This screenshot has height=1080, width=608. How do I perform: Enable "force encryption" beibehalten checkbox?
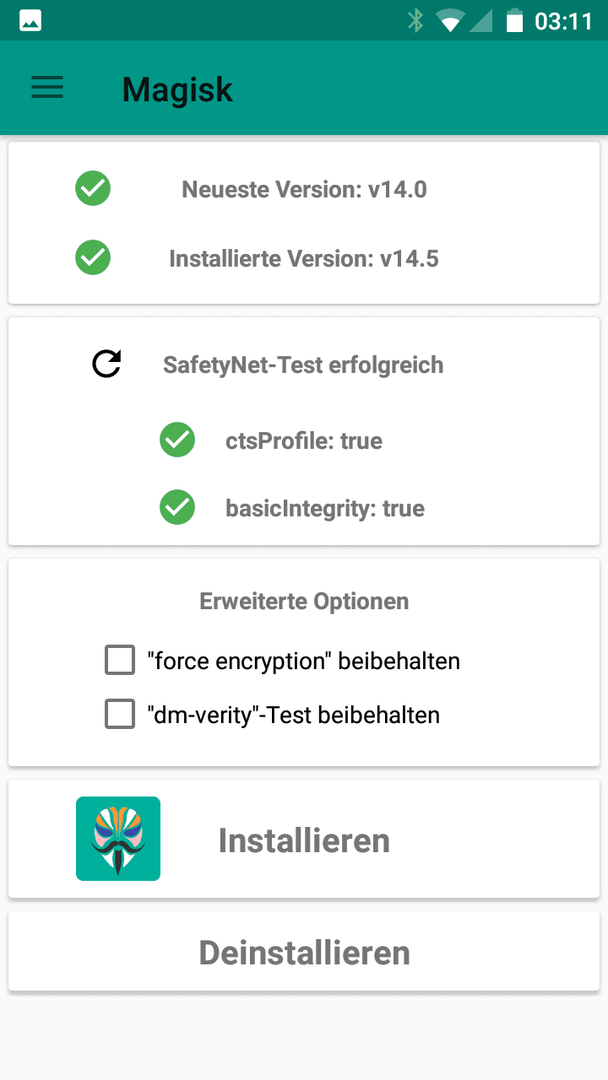(120, 661)
